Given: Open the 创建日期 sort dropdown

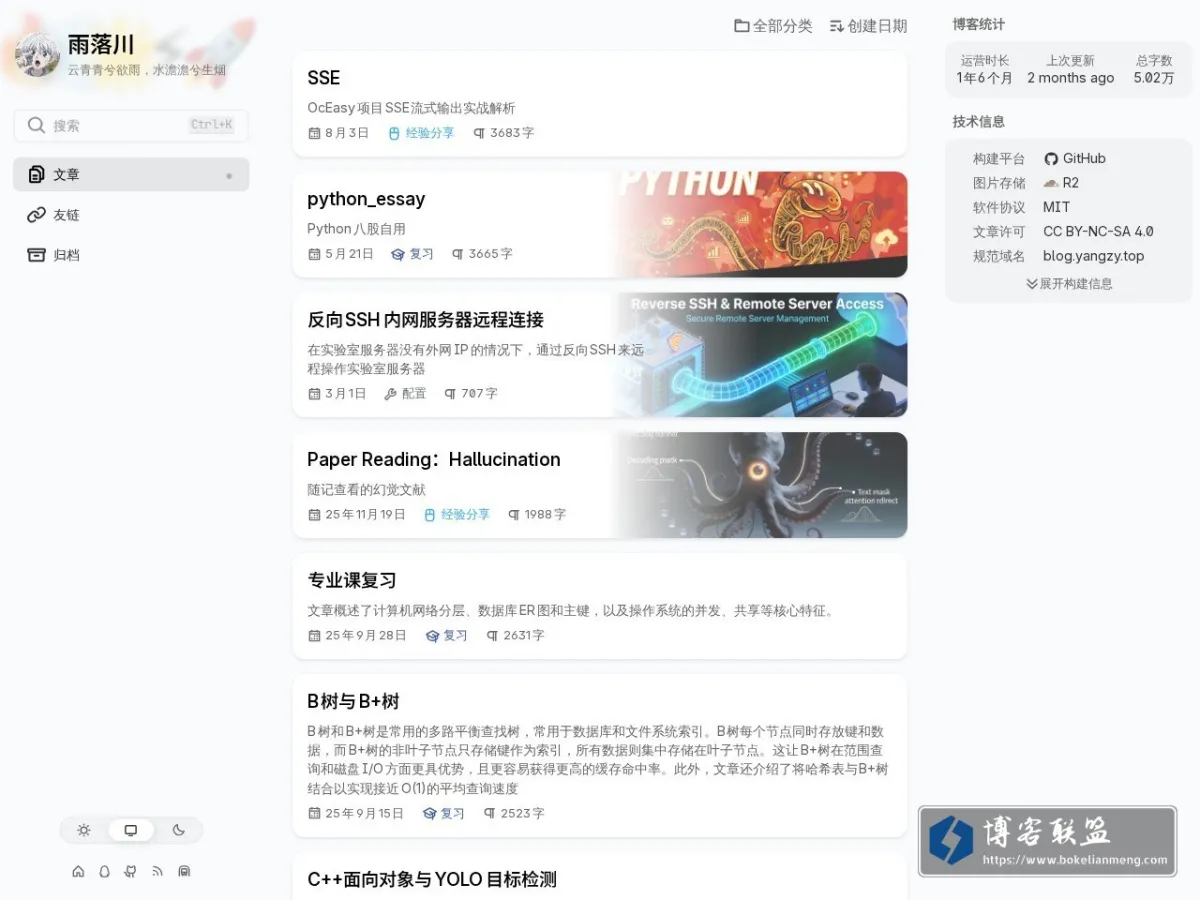Looking at the screenshot, I should pos(868,26).
